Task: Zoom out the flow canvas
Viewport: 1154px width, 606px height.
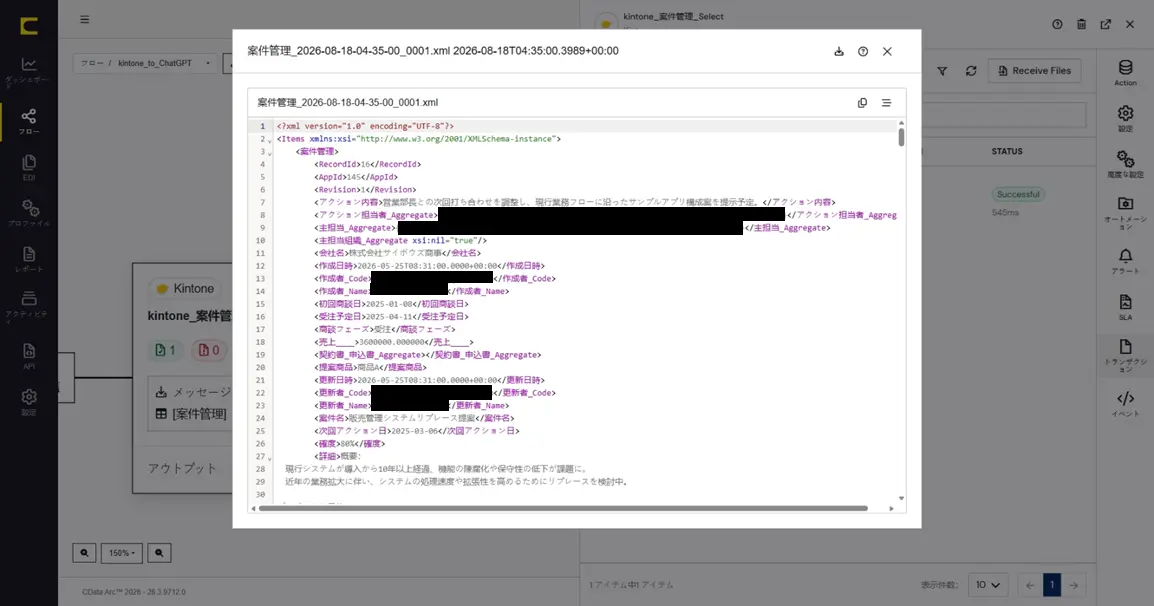Action: (x=84, y=553)
